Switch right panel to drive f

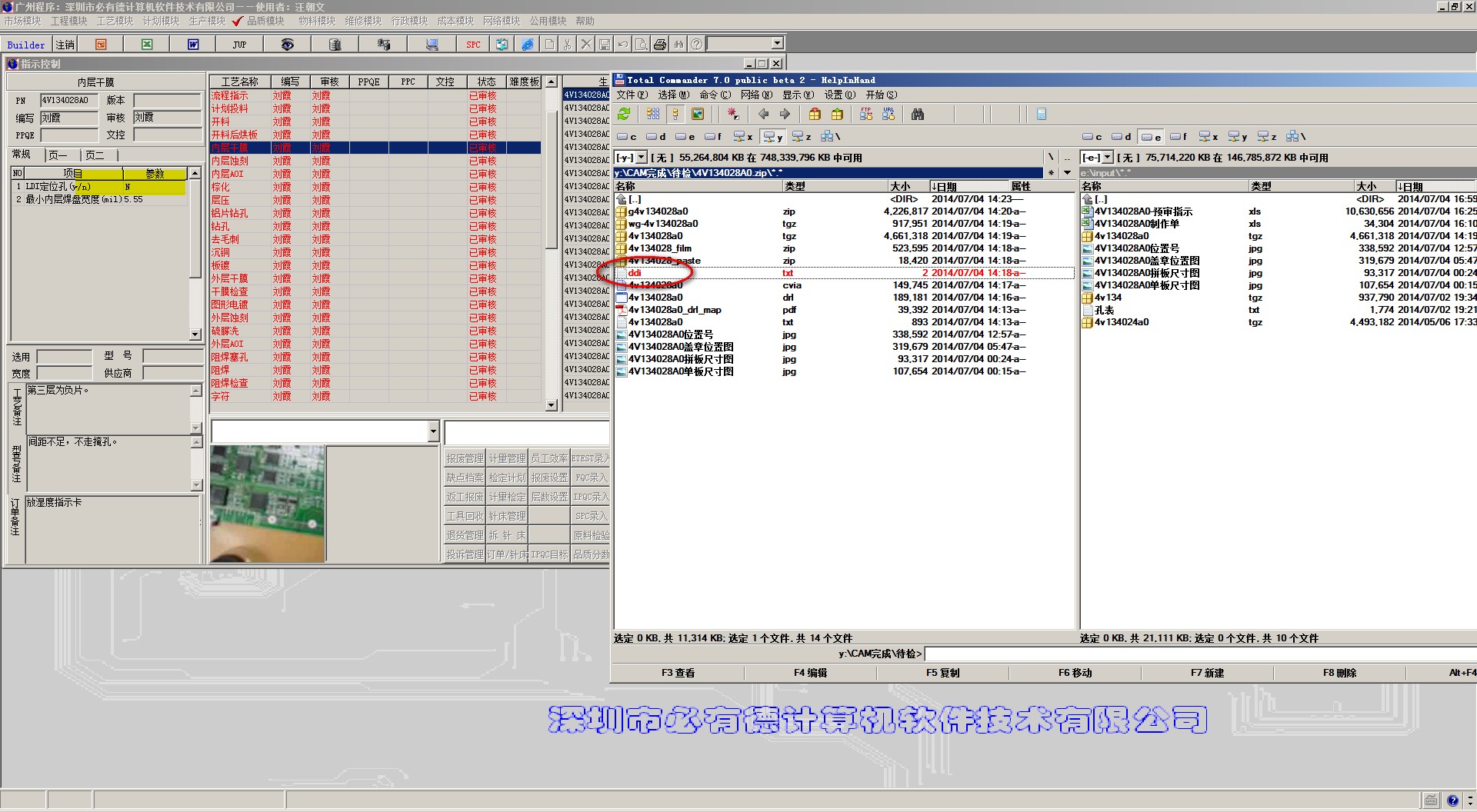point(1179,137)
